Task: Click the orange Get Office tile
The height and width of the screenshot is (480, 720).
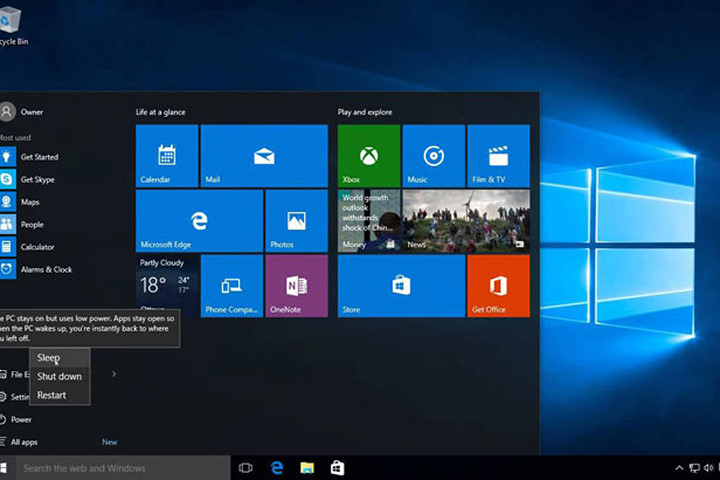Action: tap(498, 286)
